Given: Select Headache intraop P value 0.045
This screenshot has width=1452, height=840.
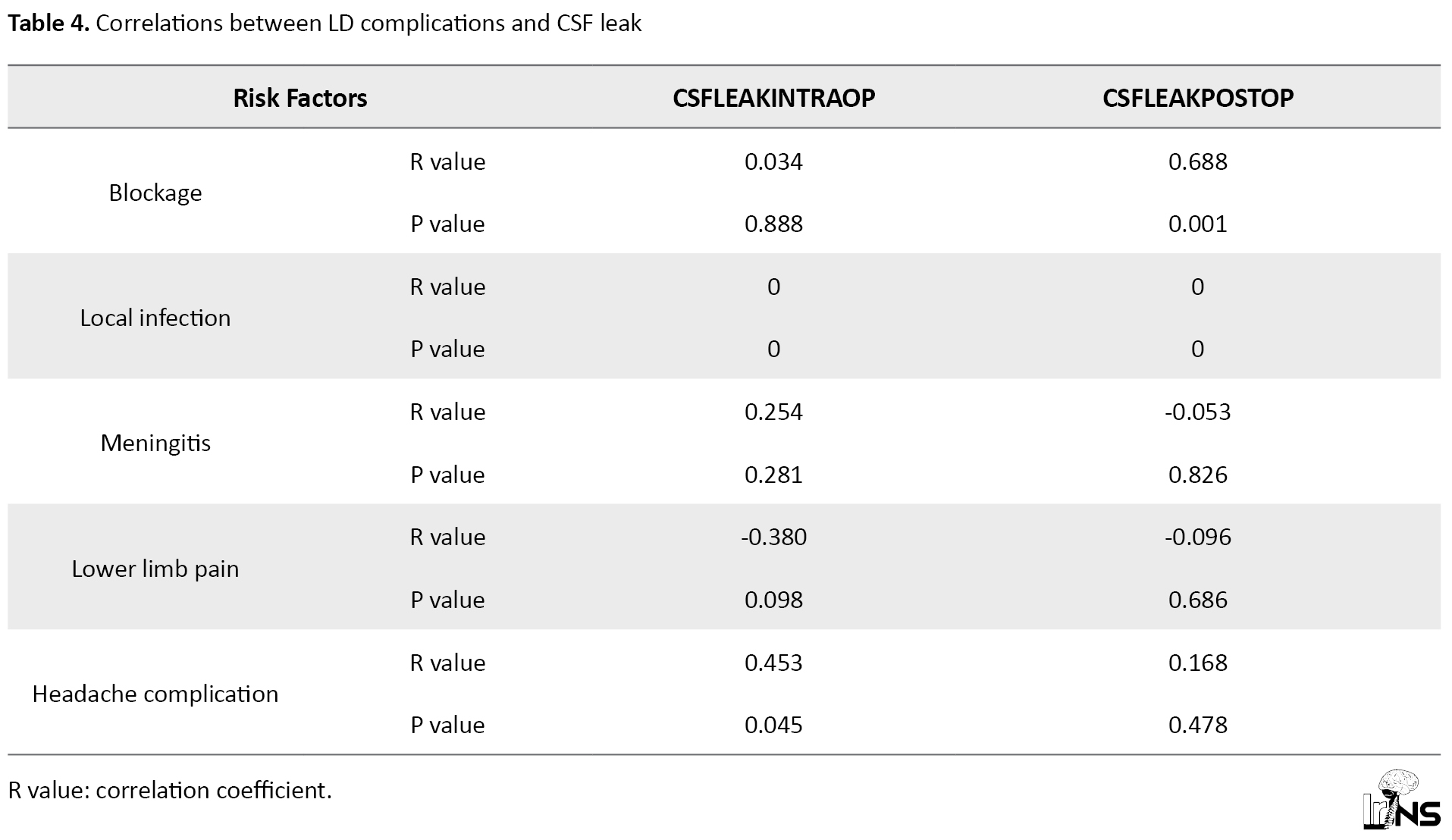Looking at the screenshot, I should click(773, 725).
